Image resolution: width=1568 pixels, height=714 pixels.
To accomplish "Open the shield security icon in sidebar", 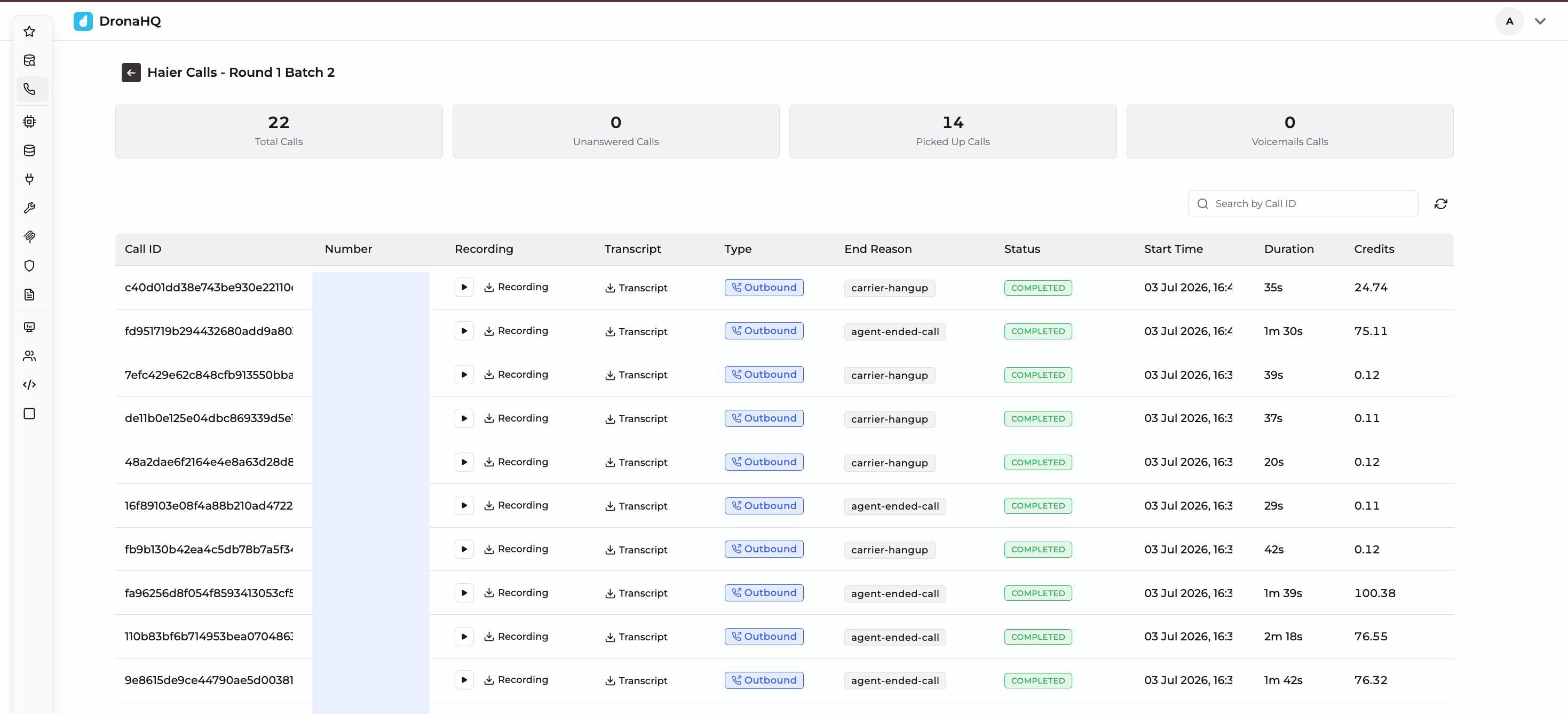I will point(29,266).
